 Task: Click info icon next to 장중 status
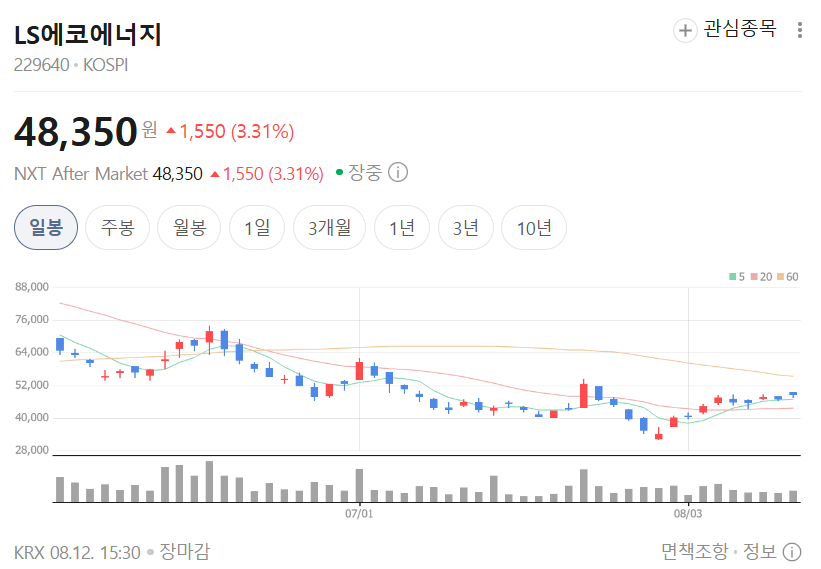(398, 172)
